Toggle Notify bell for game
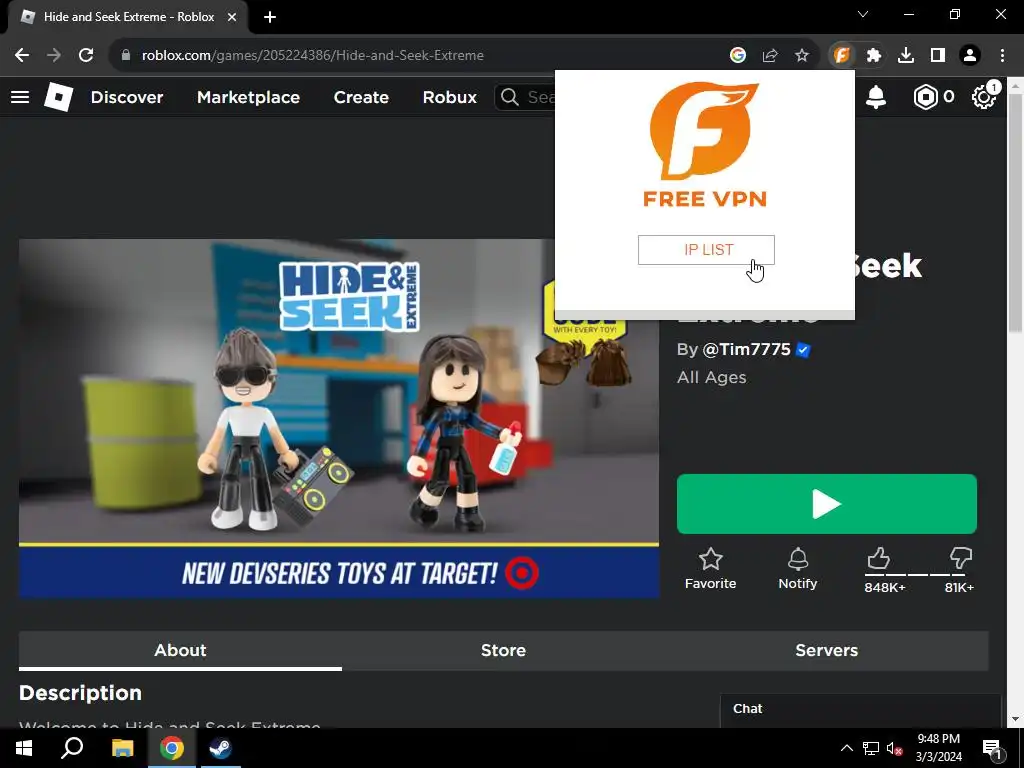The height and width of the screenshot is (768, 1024). (x=798, y=569)
